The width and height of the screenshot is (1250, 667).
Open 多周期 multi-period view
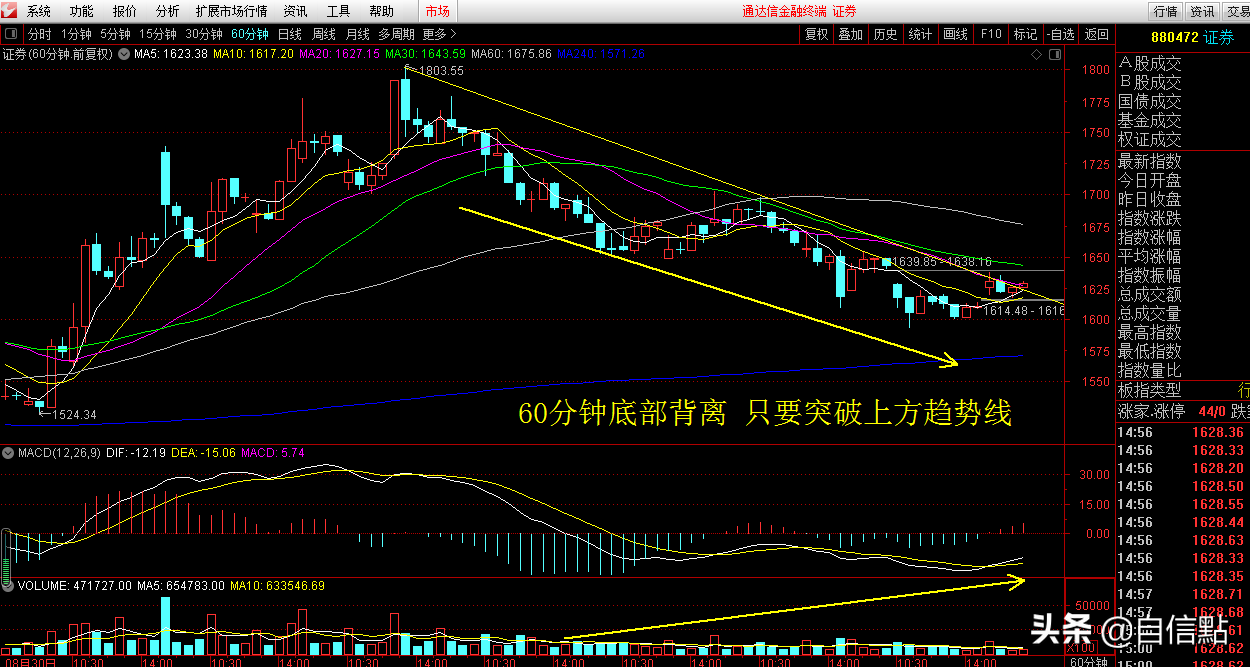pos(396,34)
